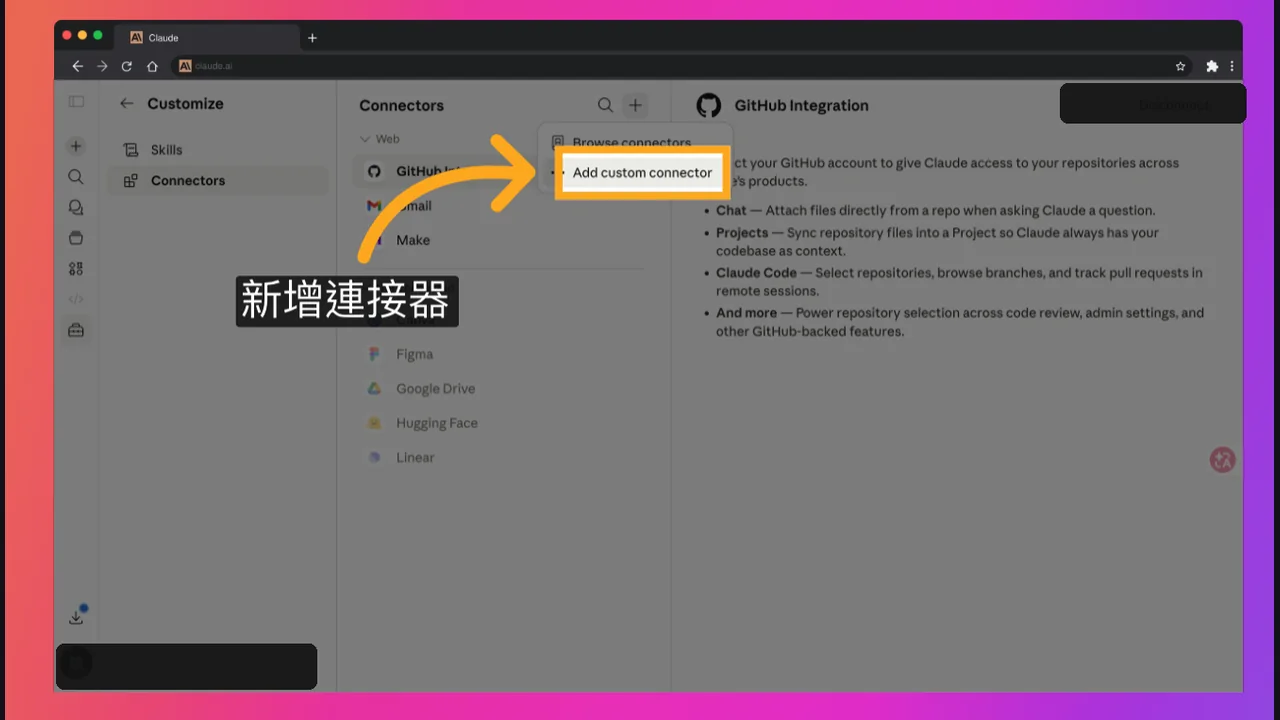Click the Gmail logo icon

(374, 206)
